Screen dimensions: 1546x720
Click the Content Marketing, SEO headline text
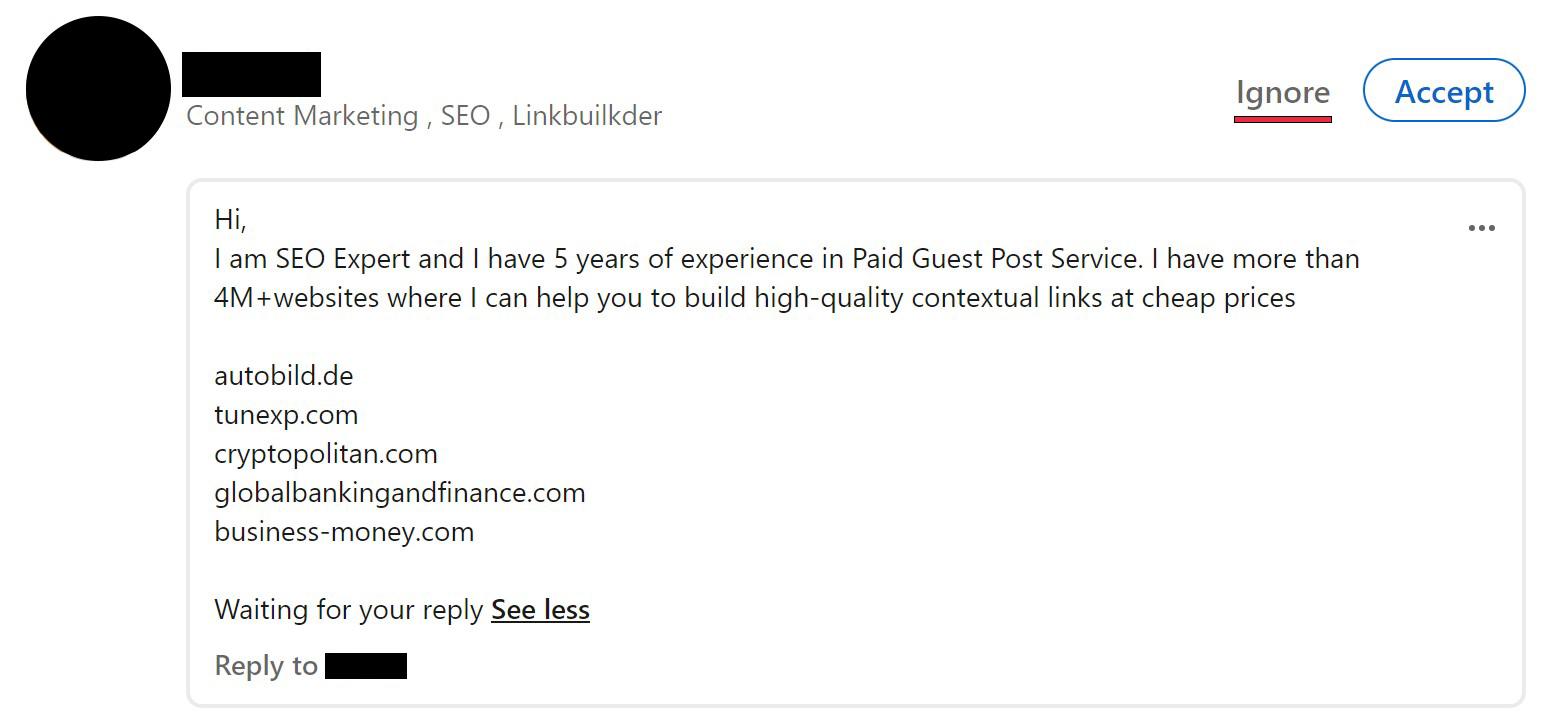click(424, 116)
